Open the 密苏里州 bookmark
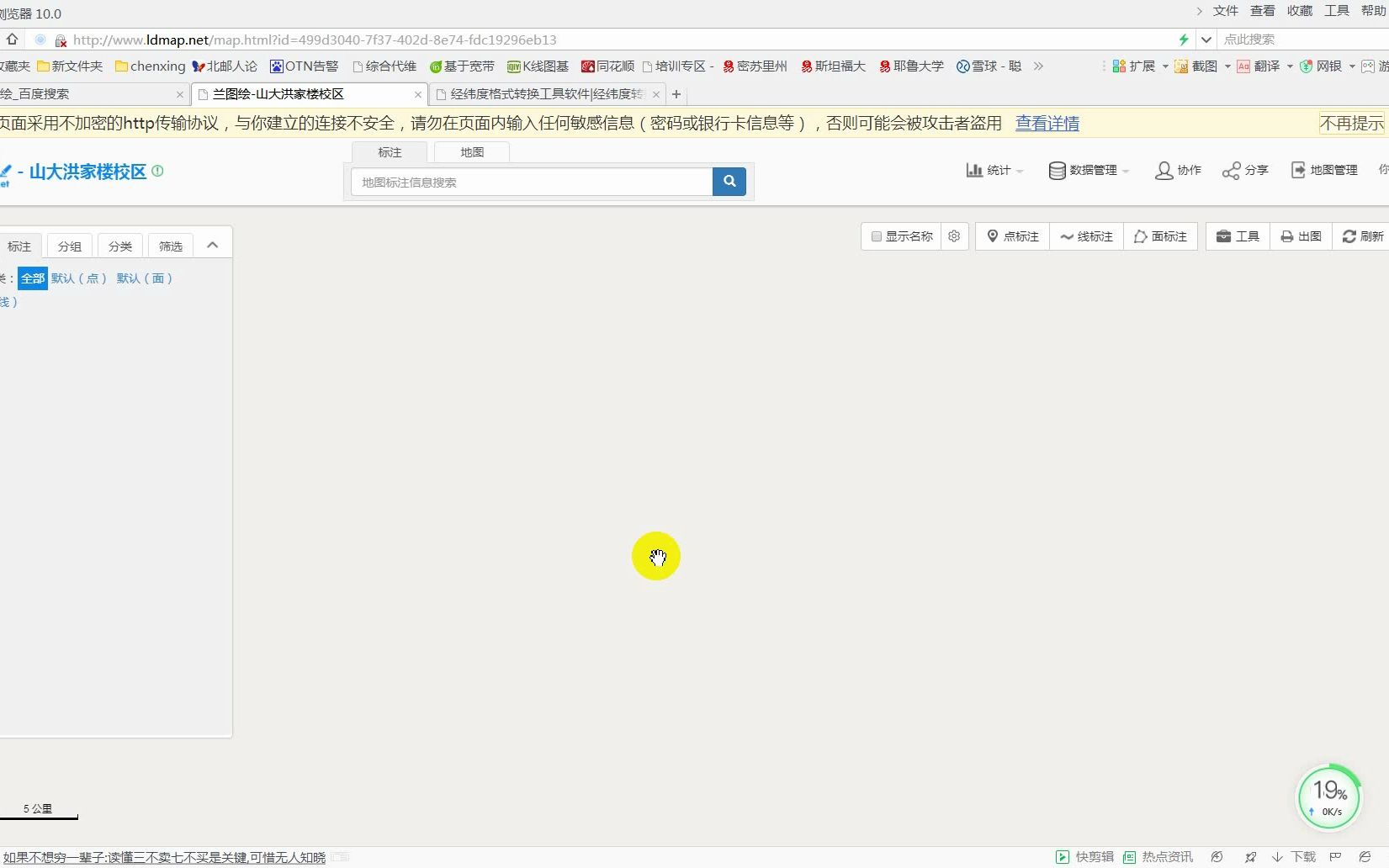The image size is (1389, 868). click(x=755, y=66)
